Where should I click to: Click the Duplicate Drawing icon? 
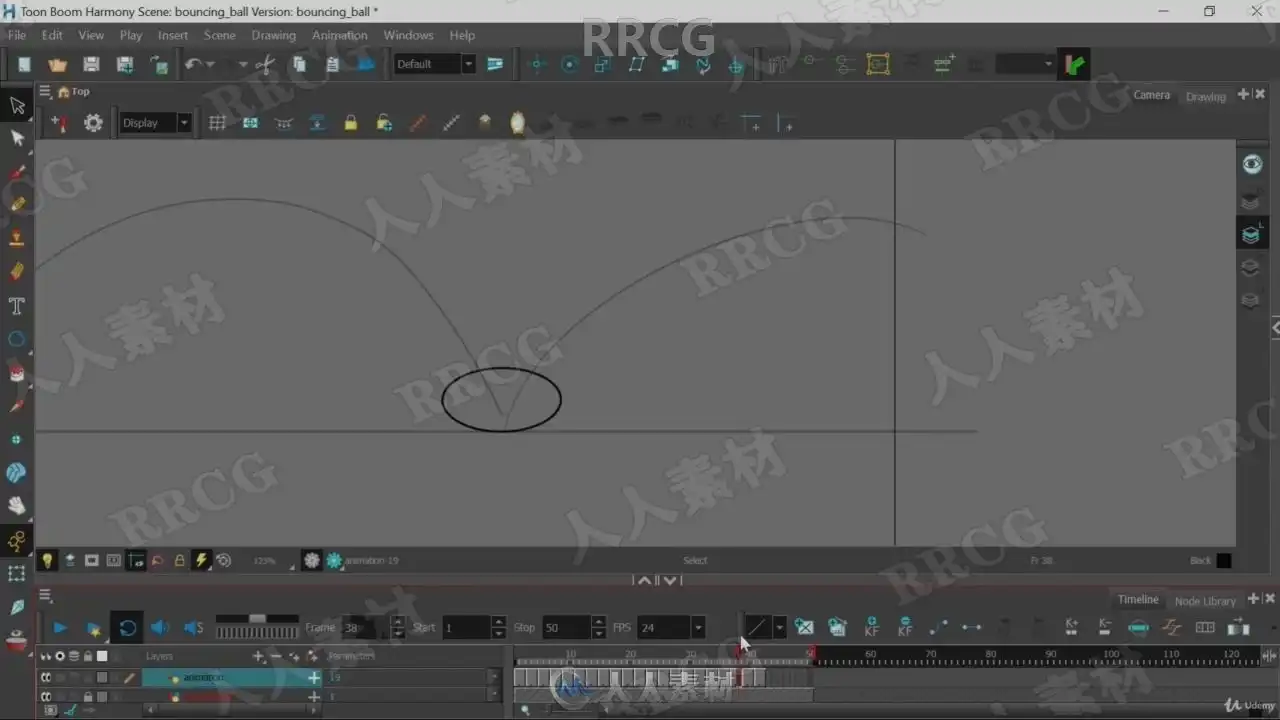[x=838, y=627]
